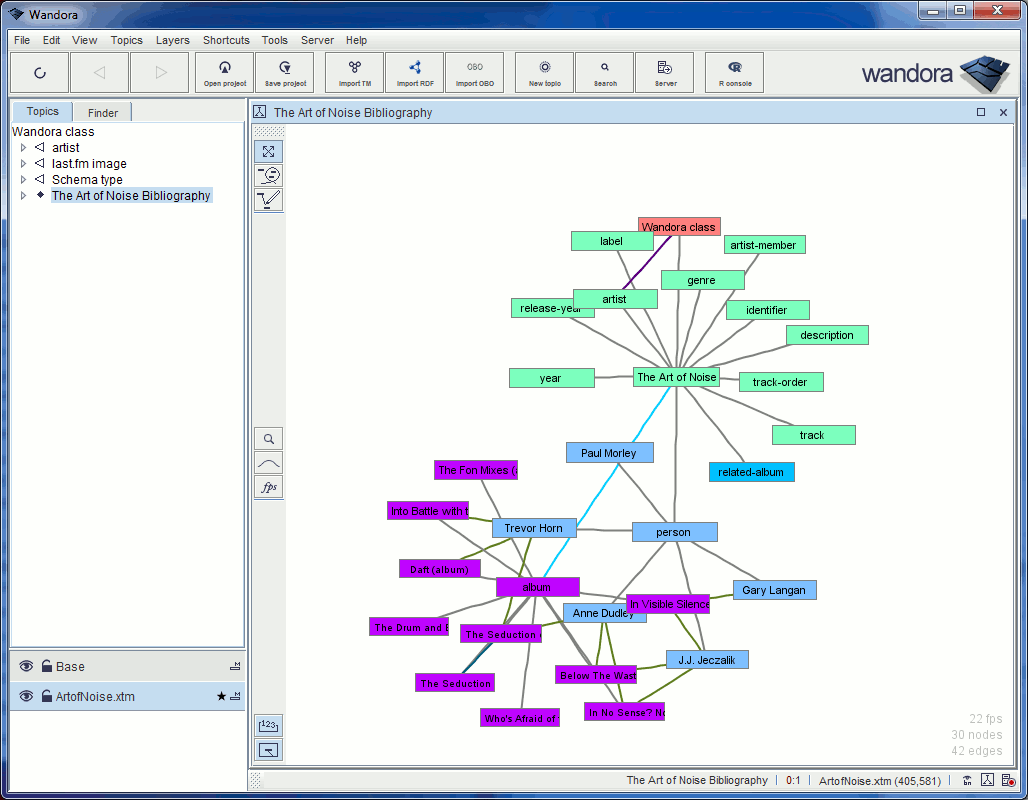Open Search using the toolbar icon
Viewport: 1028px width, 800px height.
coord(604,72)
